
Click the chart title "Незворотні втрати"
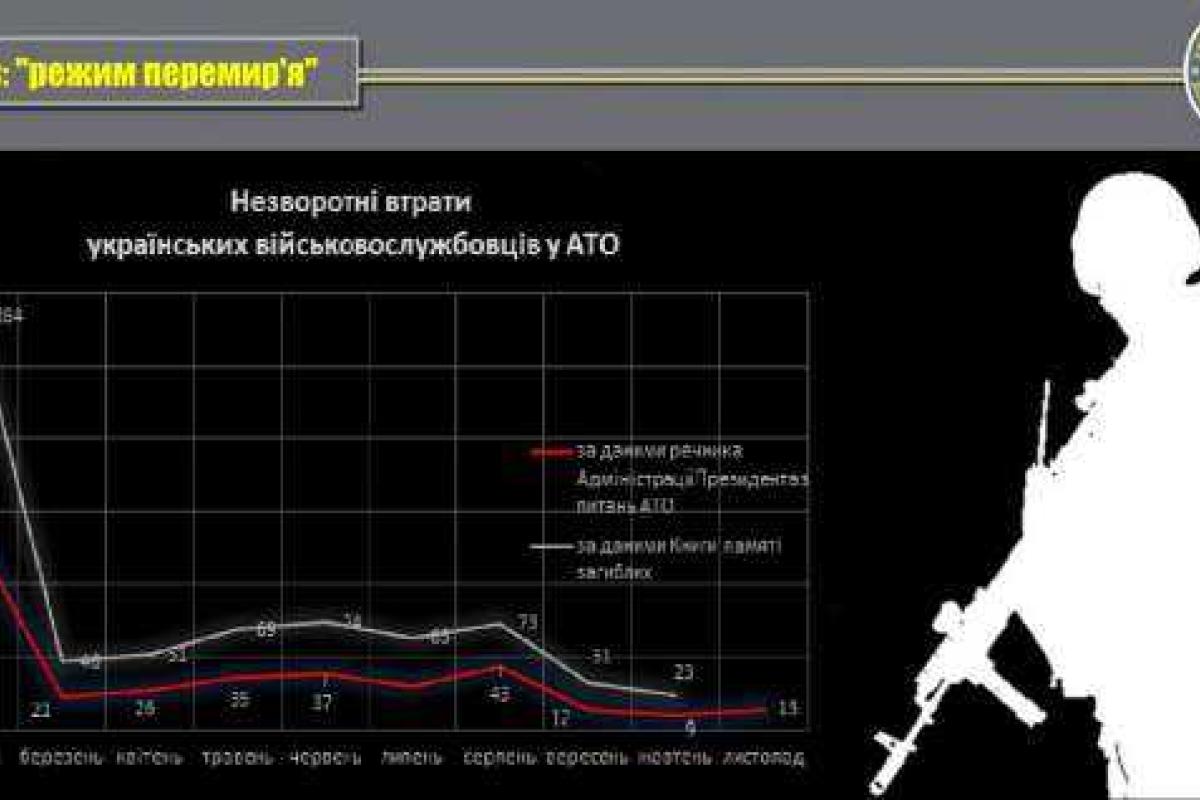(x=351, y=201)
